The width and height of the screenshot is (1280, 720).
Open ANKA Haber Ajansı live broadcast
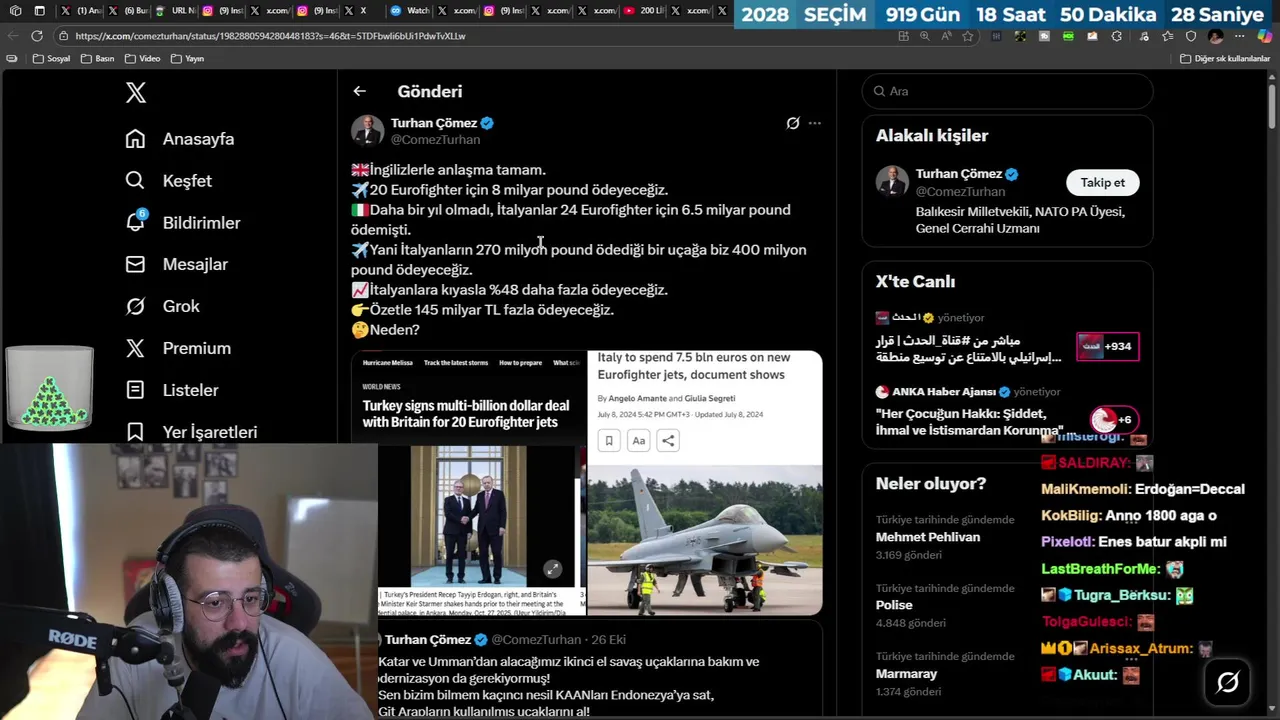1007,411
